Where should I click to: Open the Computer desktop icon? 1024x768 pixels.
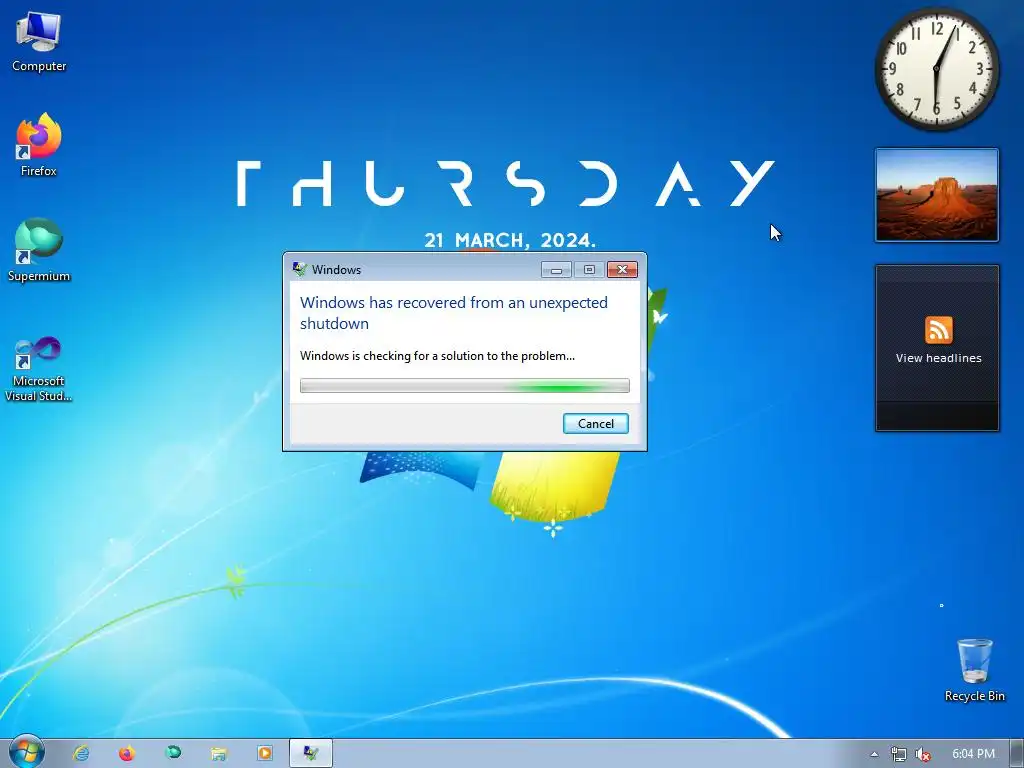tap(39, 42)
